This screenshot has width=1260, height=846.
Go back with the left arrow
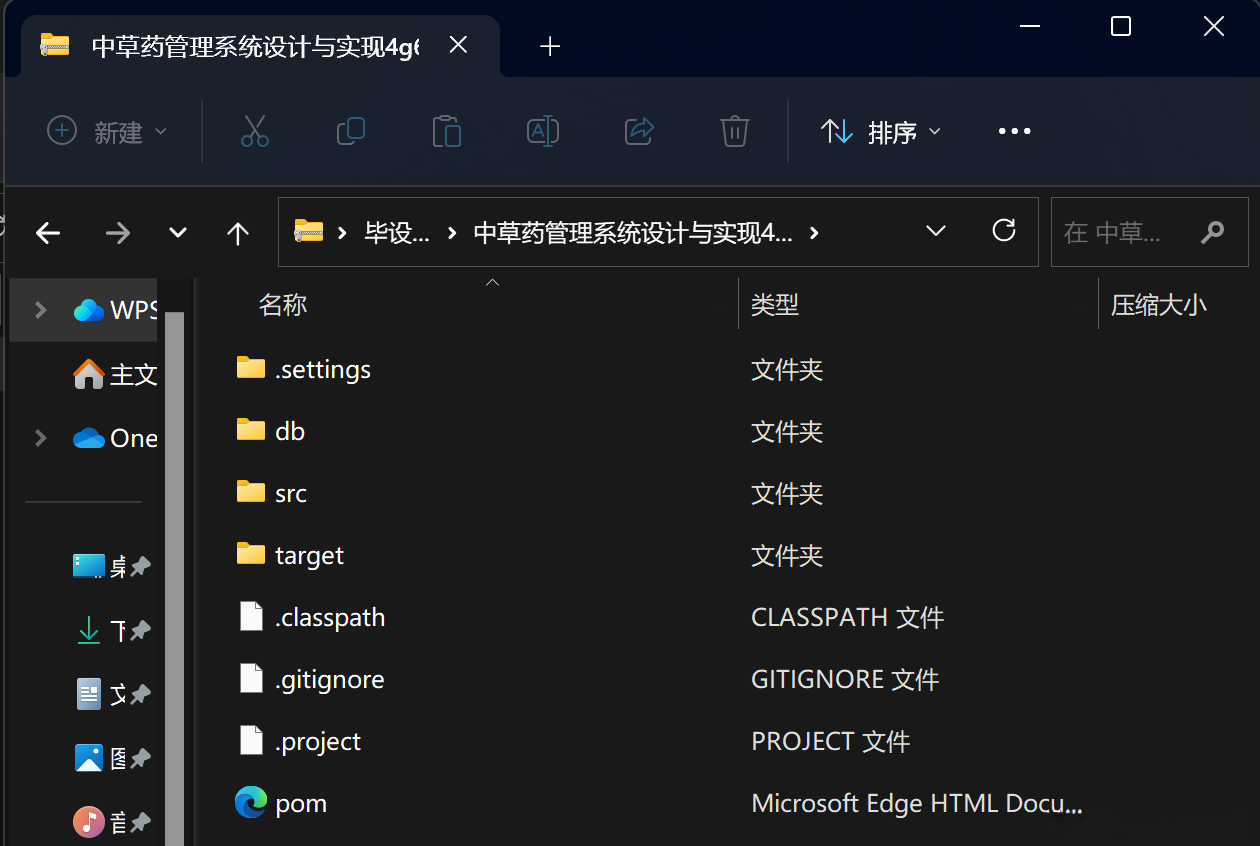[x=48, y=233]
